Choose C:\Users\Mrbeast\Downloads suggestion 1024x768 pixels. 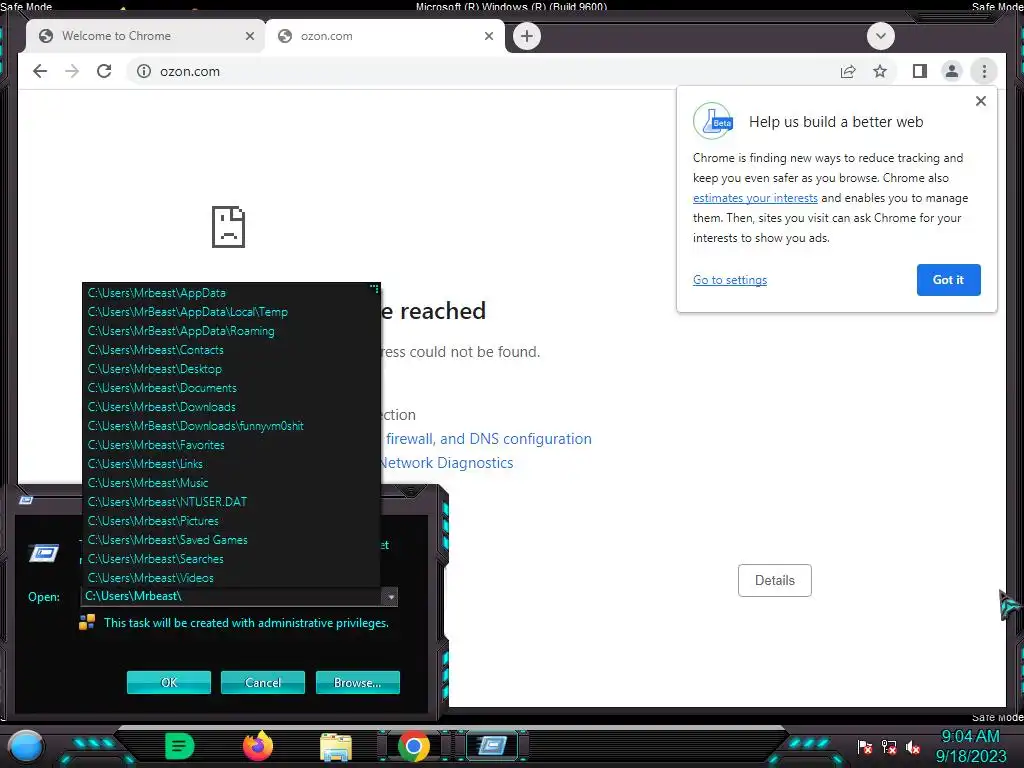point(231,406)
